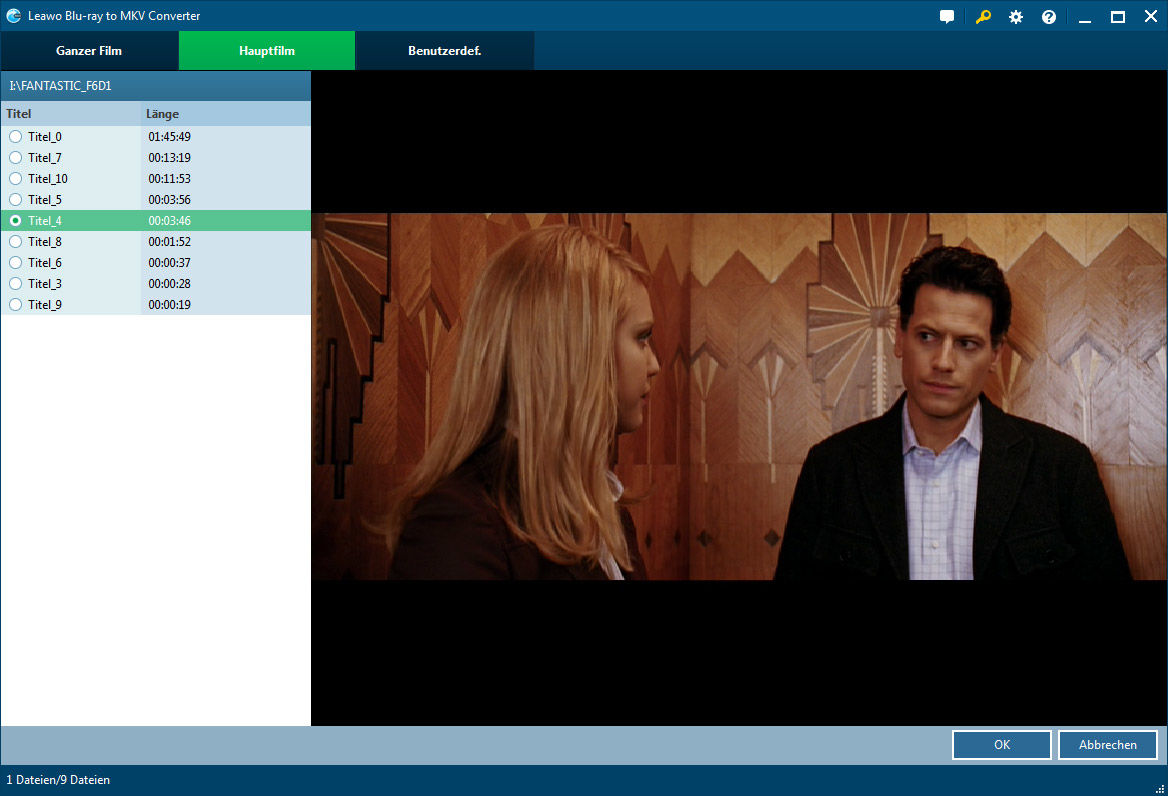This screenshot has height=796, width=1168.
Task: Switch to the Benutzerdef. tab
Action: coord(445,51)
